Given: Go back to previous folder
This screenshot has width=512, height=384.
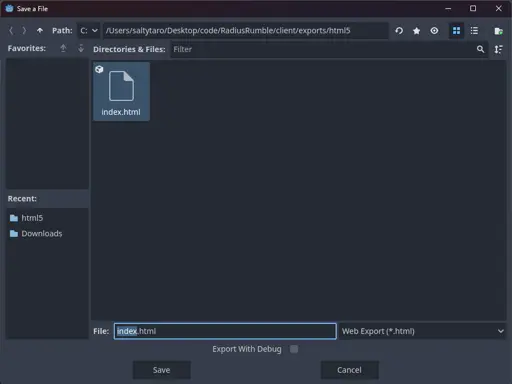Looking at the screenshot, I should coord(11,31).
